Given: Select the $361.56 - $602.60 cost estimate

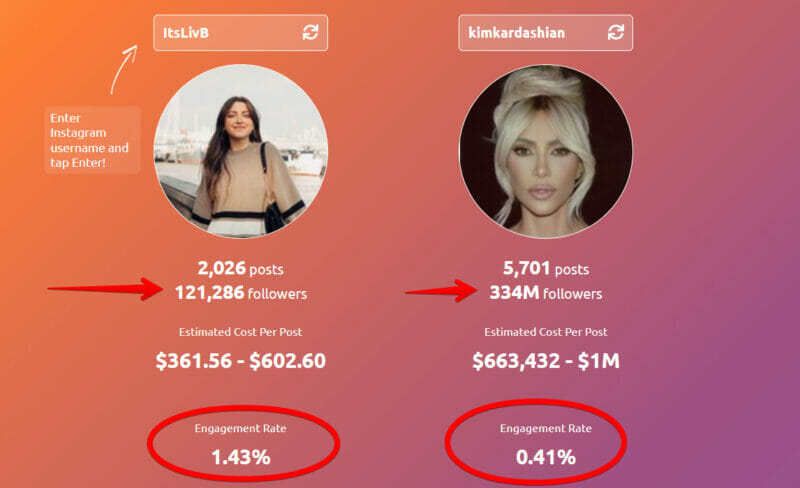Looking at the screenshot, I should (240, 361).
